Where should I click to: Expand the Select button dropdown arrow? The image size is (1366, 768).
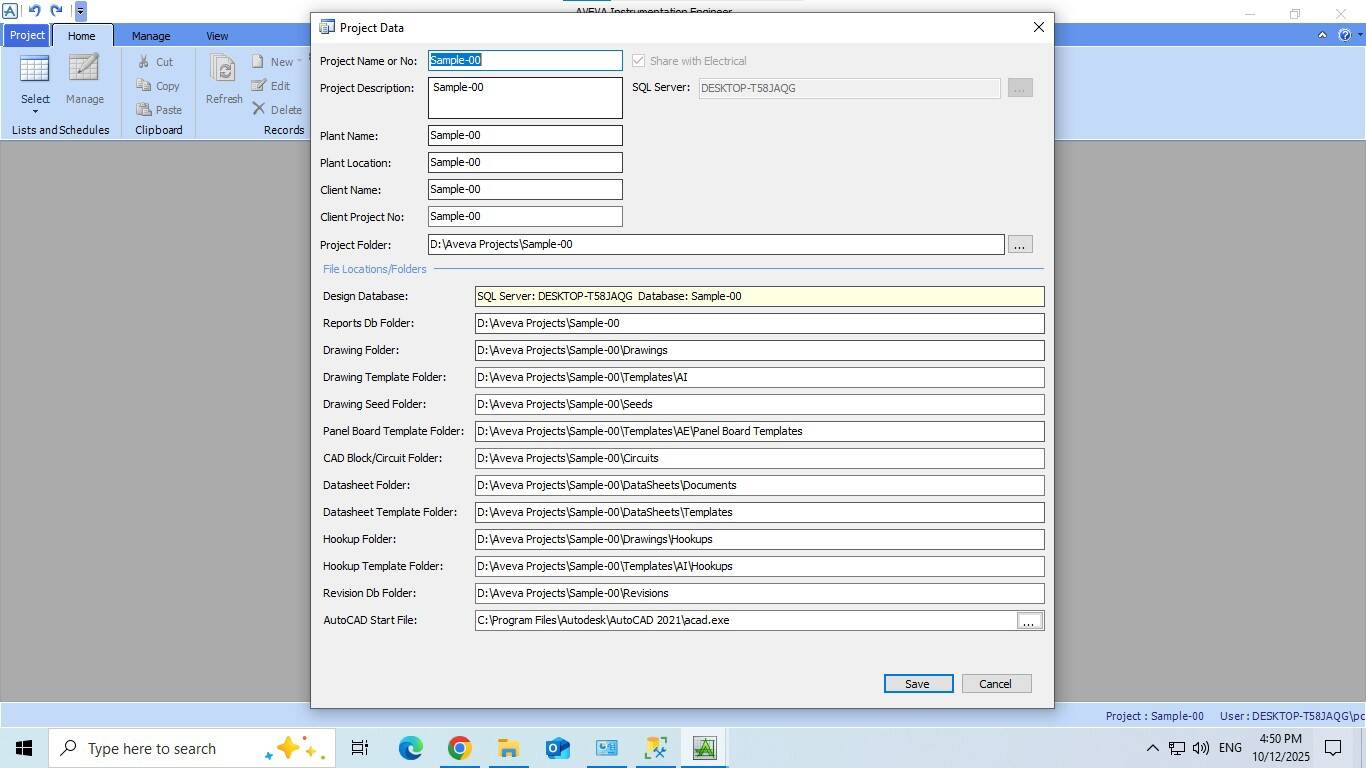click(35, 112)
